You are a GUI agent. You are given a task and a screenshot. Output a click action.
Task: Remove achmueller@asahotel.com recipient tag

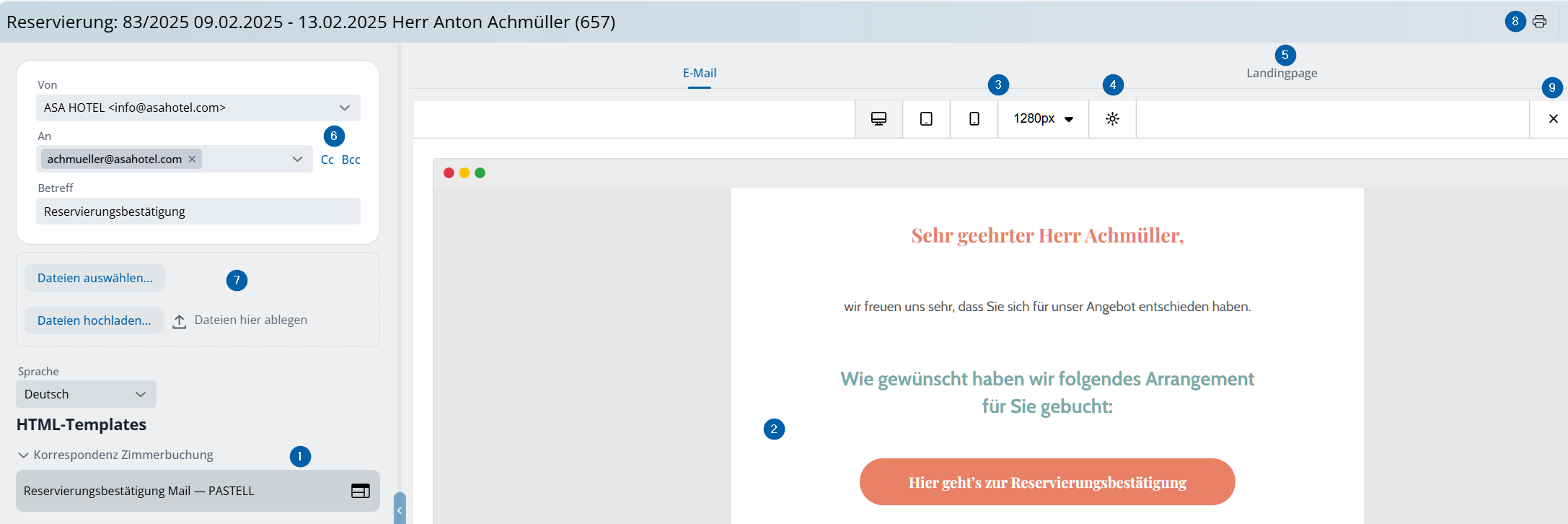click(192, 160)
